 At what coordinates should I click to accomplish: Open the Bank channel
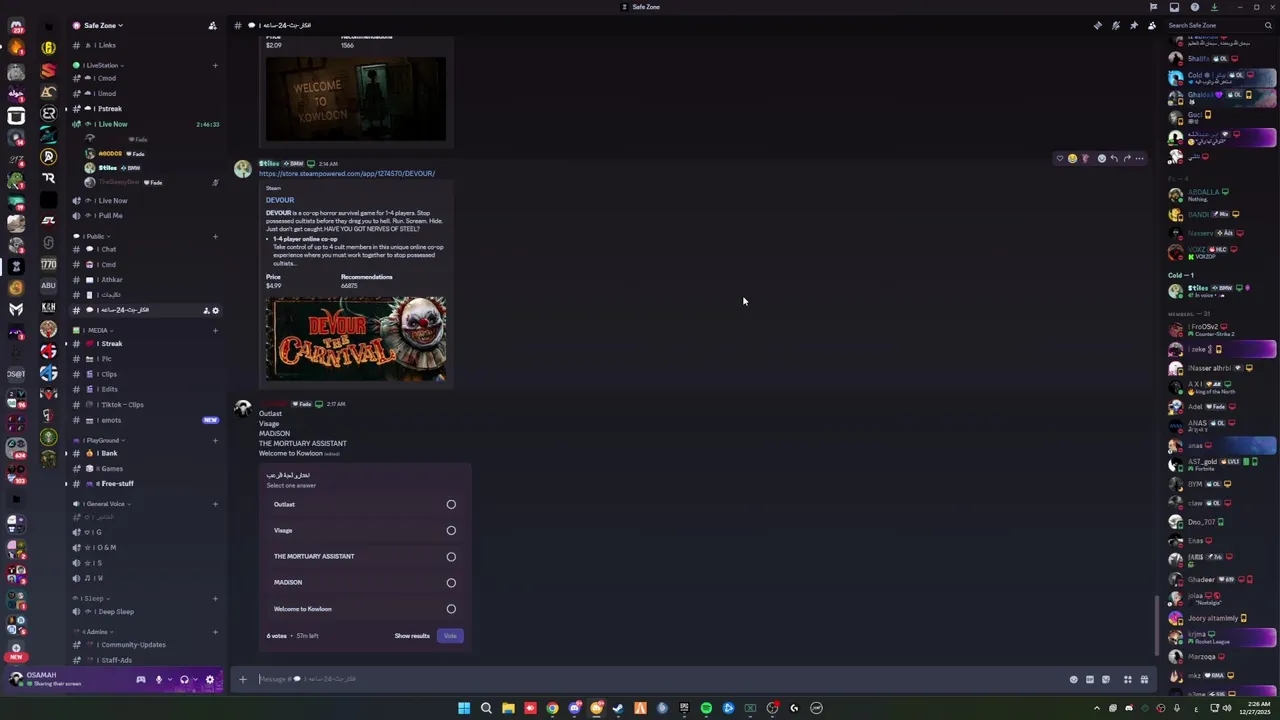pos(146,453)
